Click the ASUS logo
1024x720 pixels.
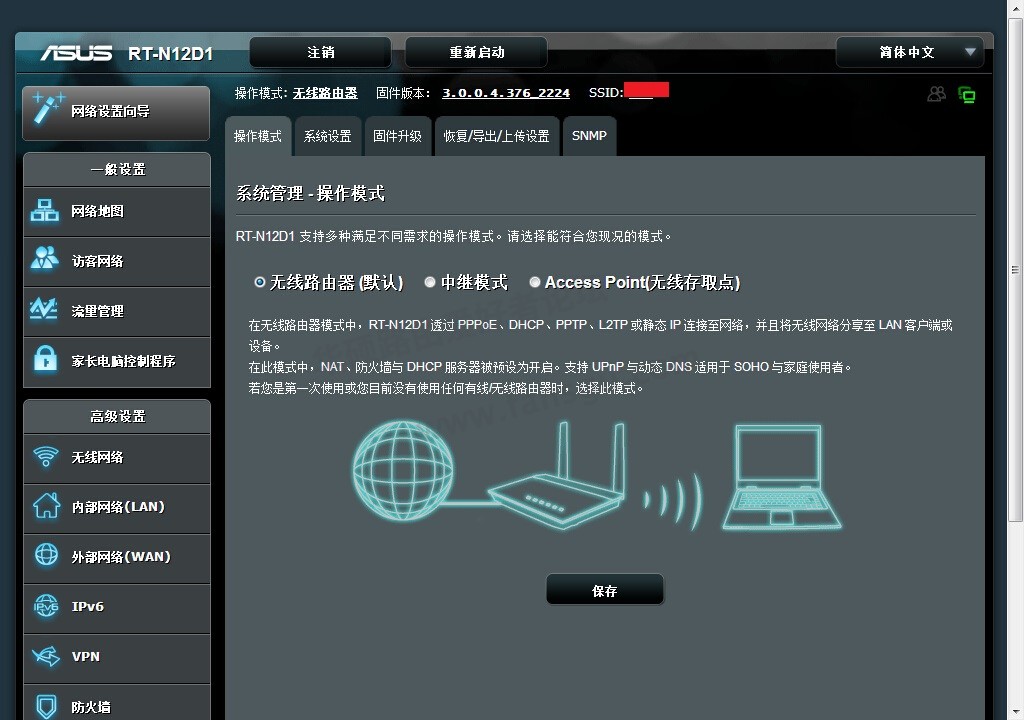tap(76, 53)
